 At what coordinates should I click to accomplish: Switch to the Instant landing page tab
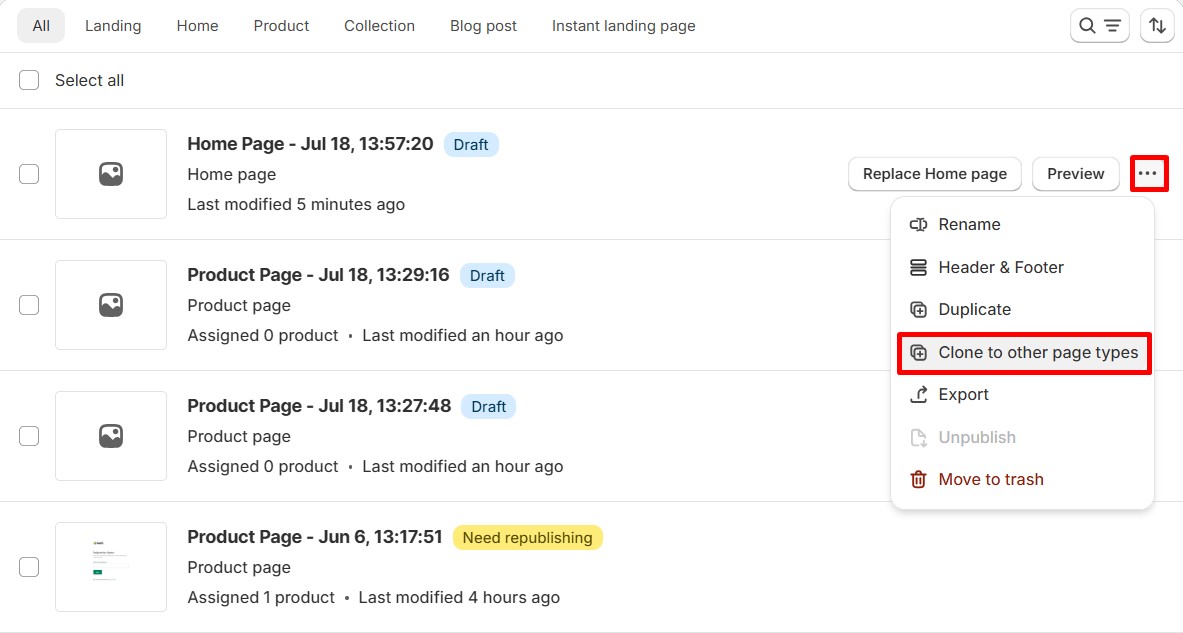[623, 26]
